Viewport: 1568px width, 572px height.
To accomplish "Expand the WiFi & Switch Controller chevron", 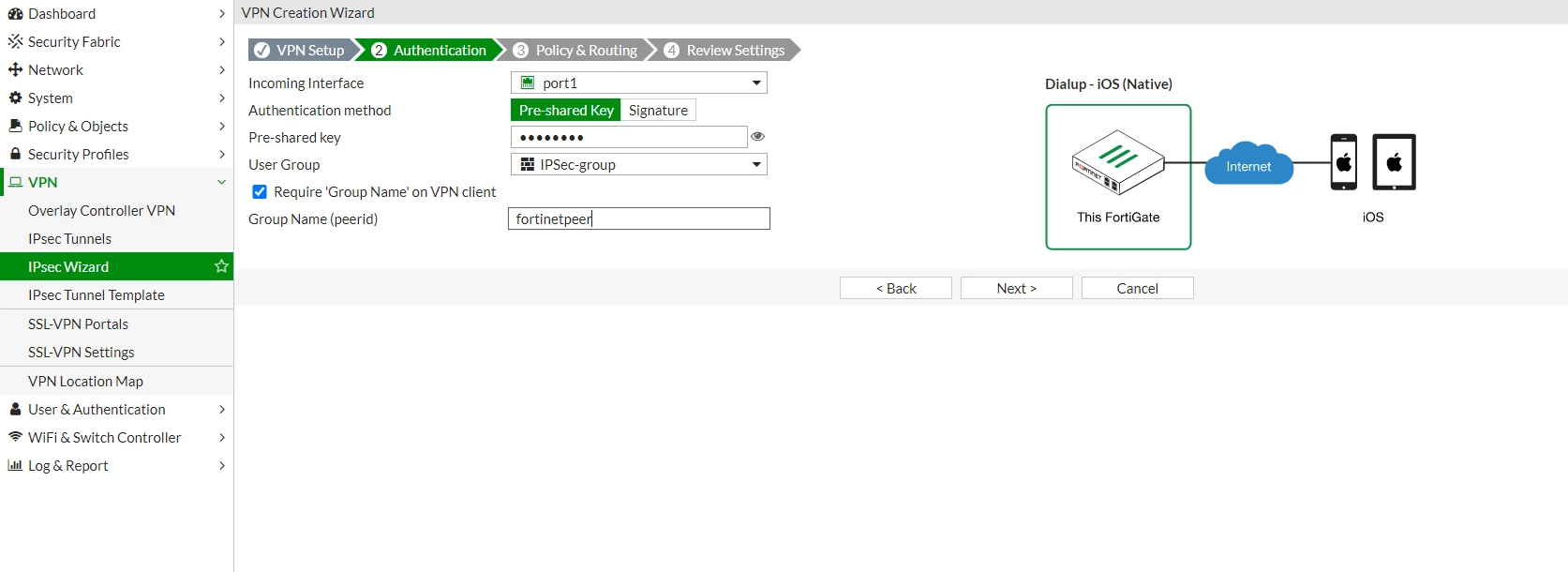I will pos(222,437).
